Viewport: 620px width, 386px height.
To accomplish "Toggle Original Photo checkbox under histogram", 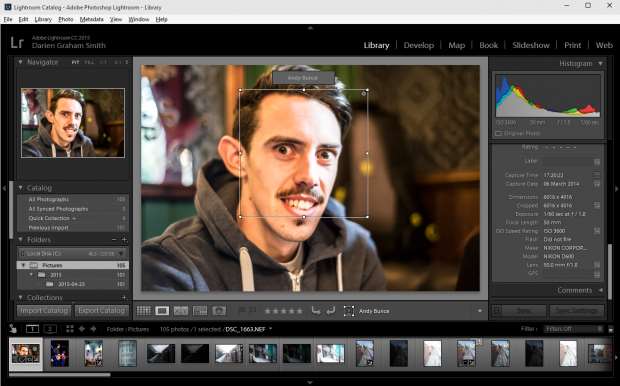I will click(498, 134).
